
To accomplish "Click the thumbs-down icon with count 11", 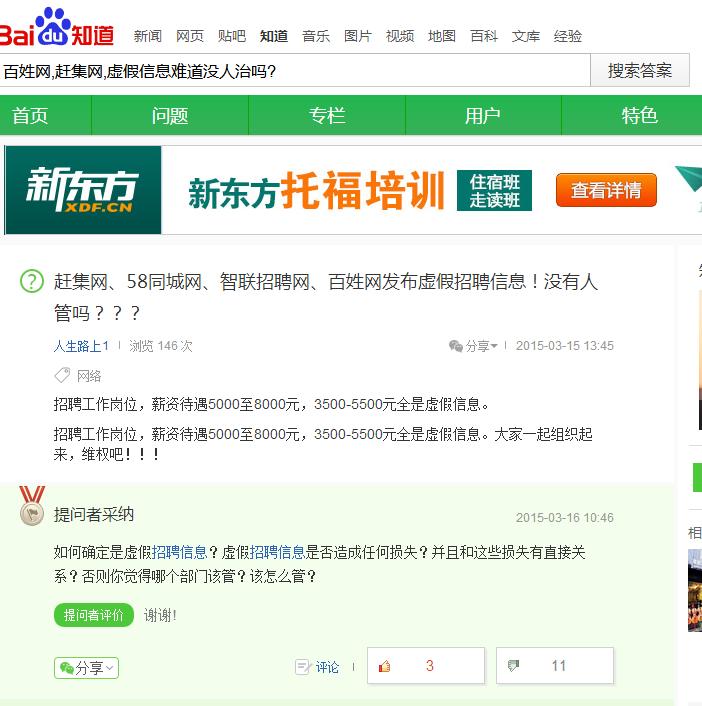I will 513,665.
